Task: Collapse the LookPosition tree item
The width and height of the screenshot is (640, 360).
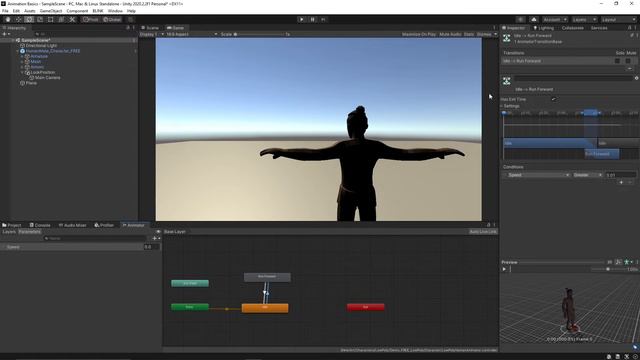Action: tap(22, 72)
